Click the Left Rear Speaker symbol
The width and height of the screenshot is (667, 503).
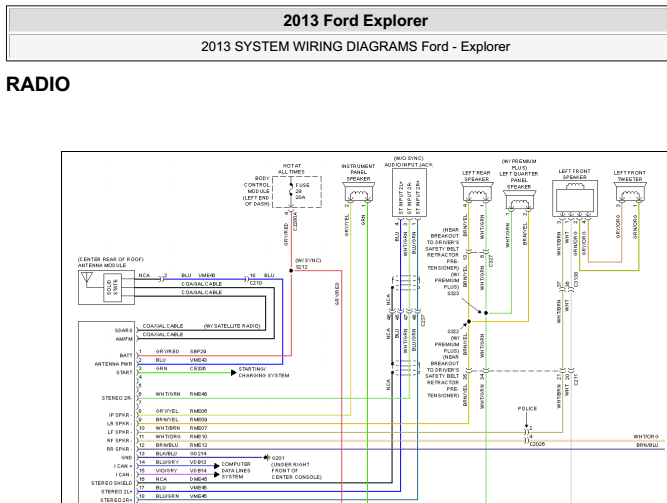(x=477, y=192)
